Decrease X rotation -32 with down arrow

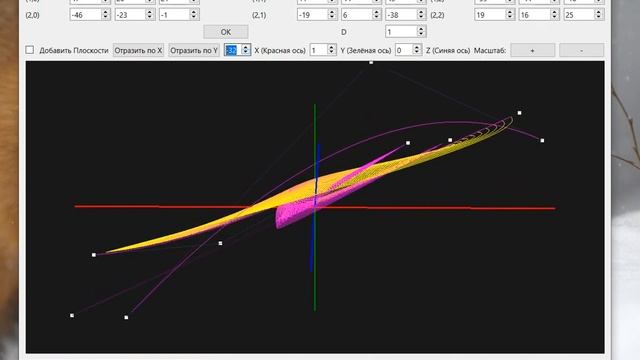(x=245, y=53)
